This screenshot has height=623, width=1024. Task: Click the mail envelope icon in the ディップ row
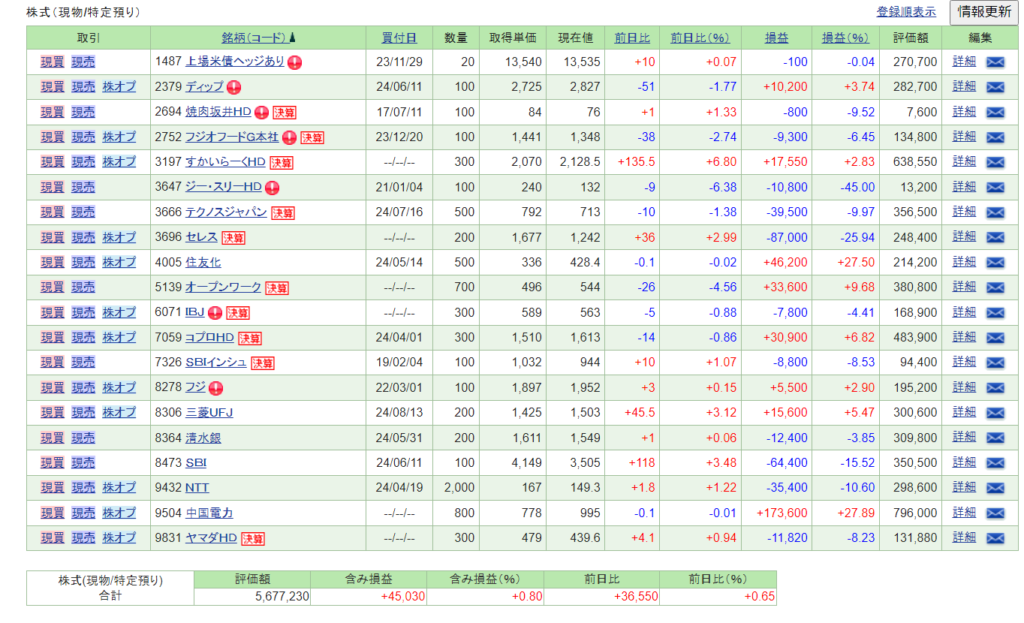(995, 87)
